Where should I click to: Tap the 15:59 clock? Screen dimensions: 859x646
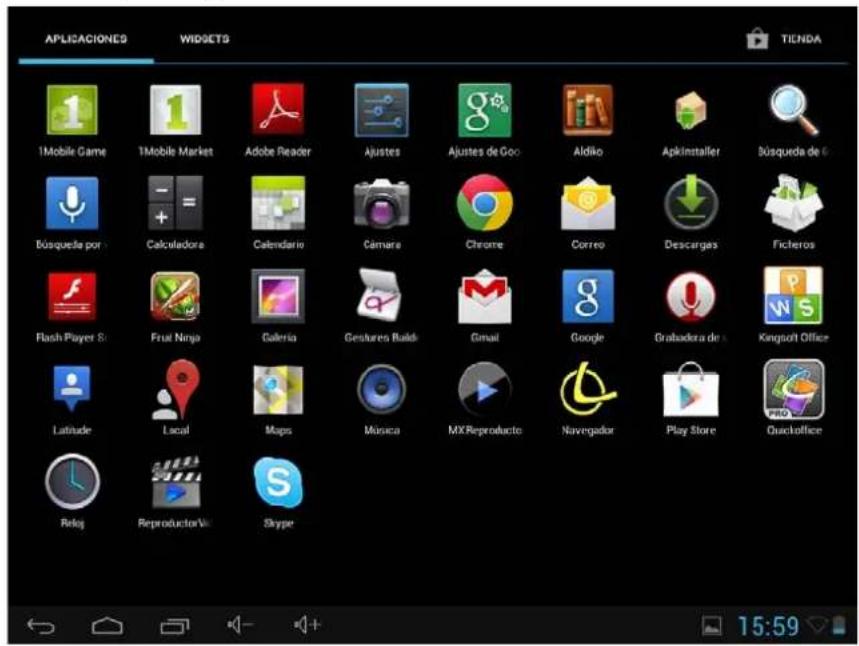(768, 626)
